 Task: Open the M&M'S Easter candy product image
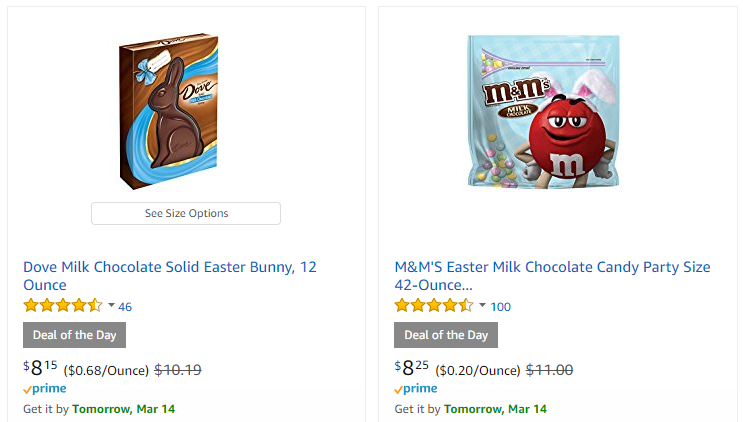coord(544,111)
